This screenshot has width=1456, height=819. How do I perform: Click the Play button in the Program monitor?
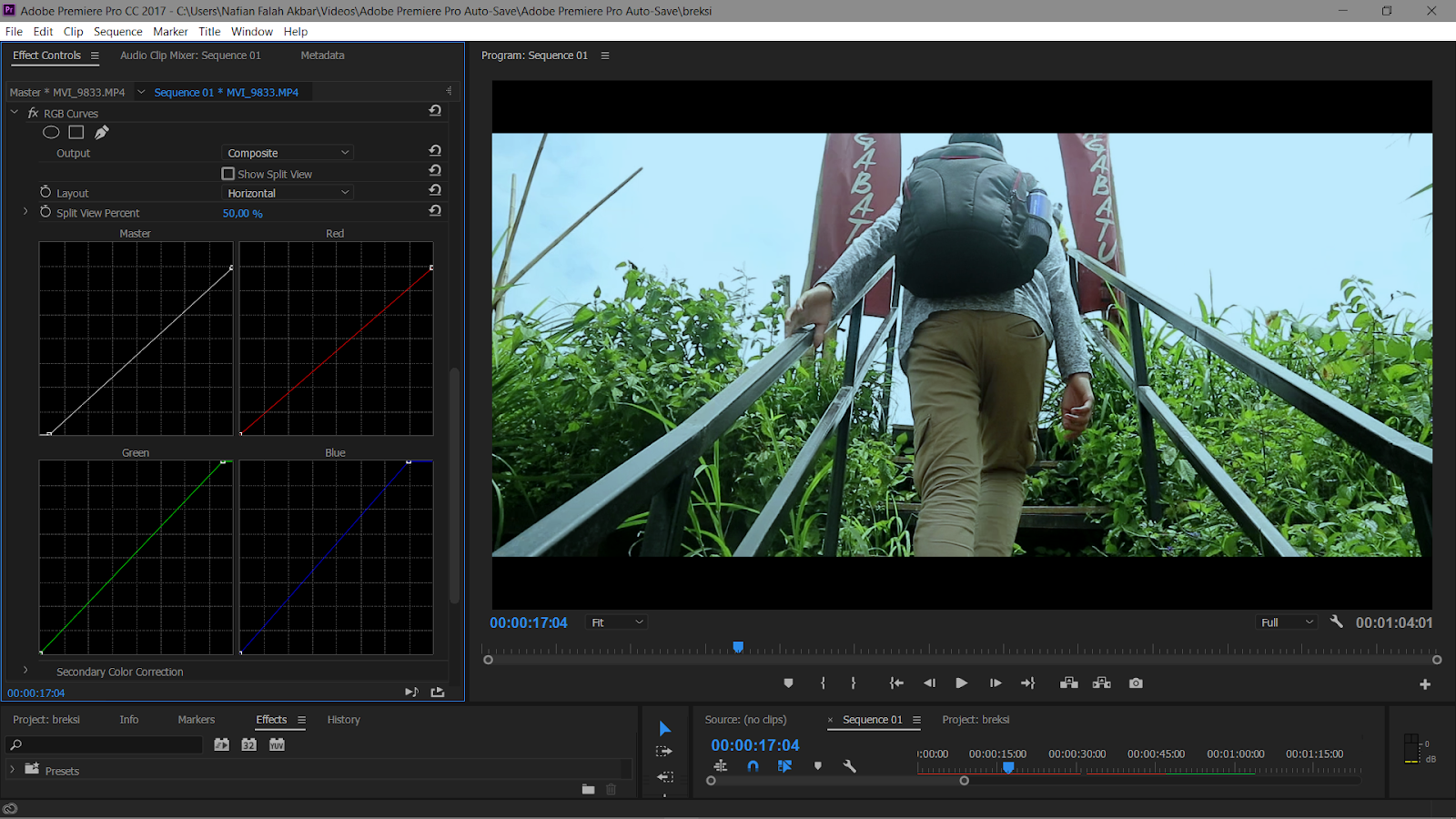tap(962, 682)
